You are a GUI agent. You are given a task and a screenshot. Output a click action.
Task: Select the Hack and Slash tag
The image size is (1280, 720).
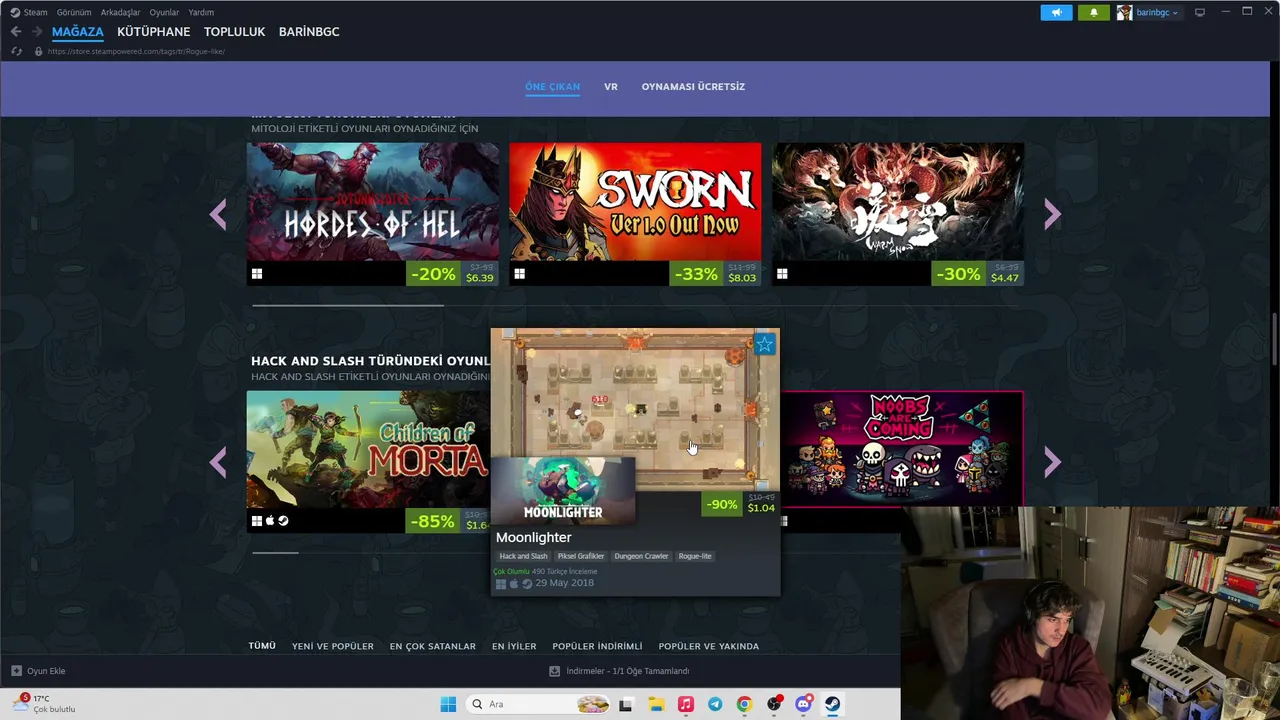pyautogui.click(x=524, y=556)
